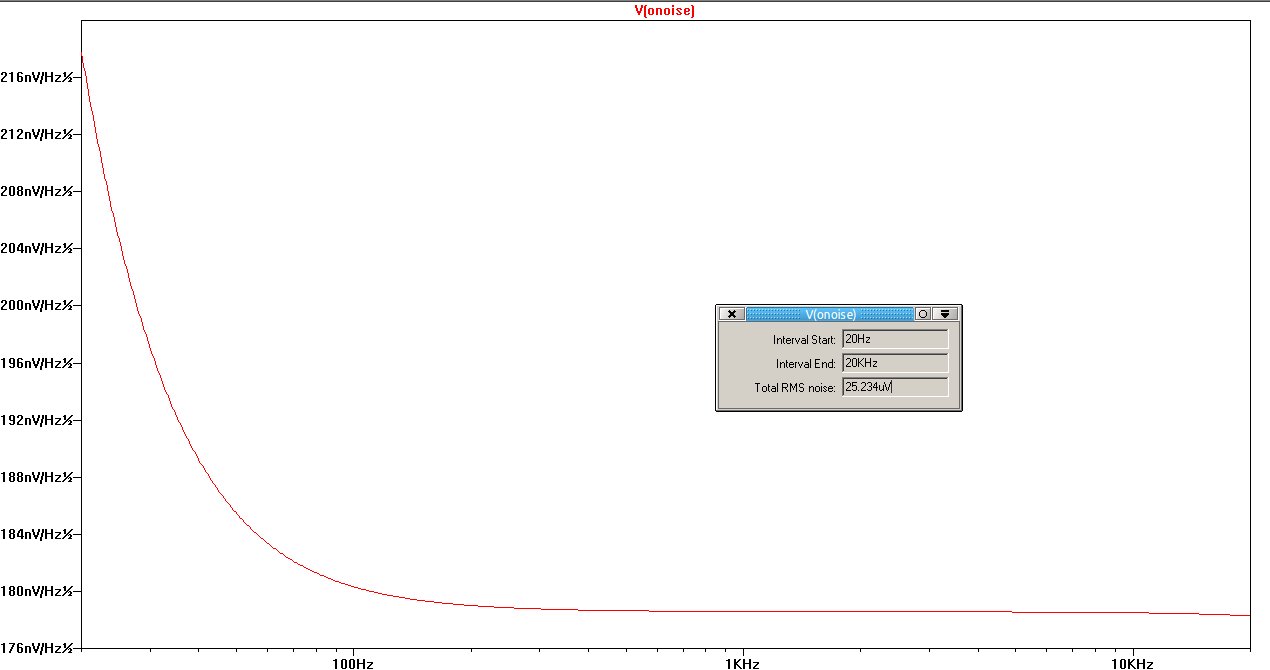Click the 'Interval End:' label
The image size is (1270, 670).
coord(805,364)
